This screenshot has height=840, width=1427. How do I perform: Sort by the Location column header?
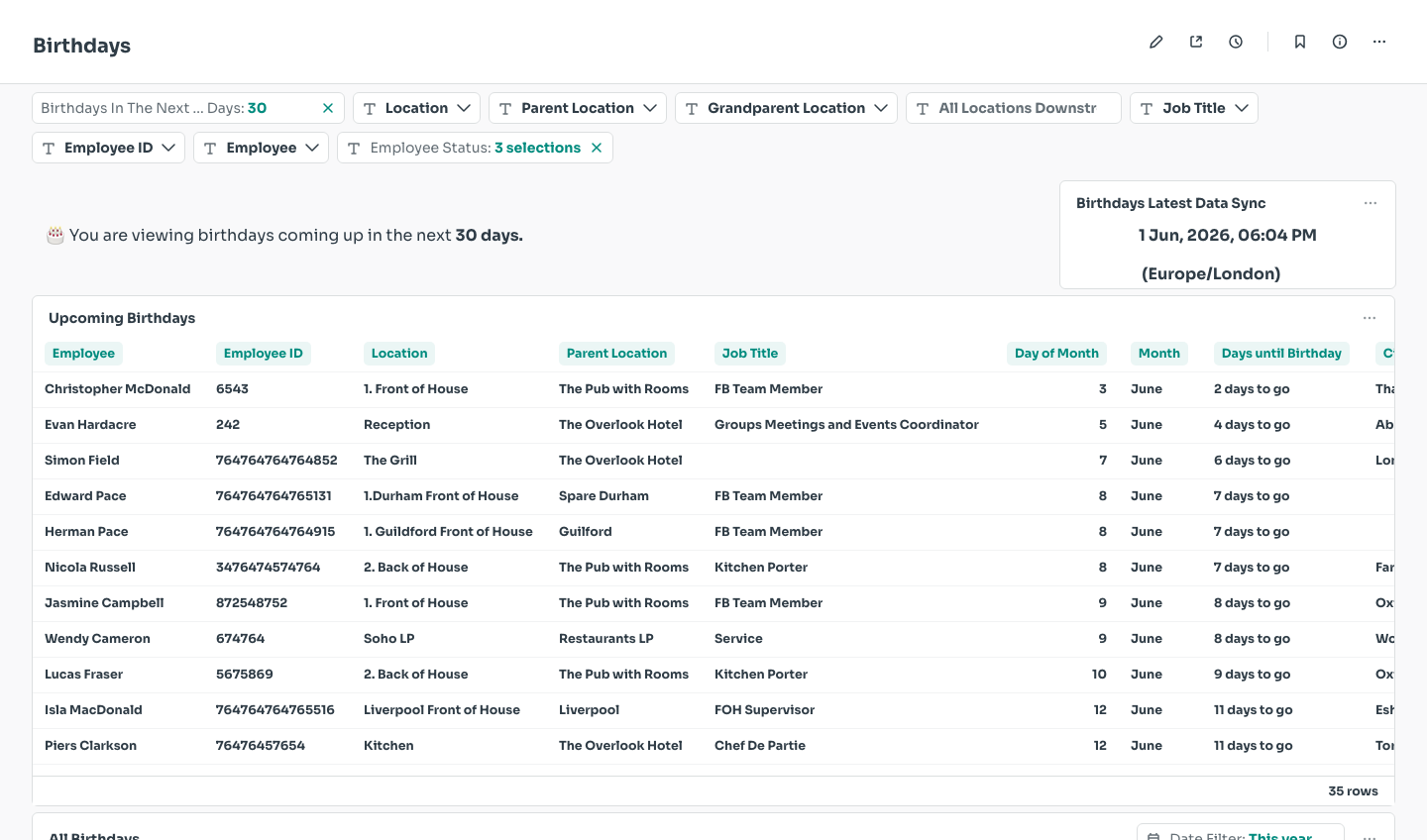[399, 354]
